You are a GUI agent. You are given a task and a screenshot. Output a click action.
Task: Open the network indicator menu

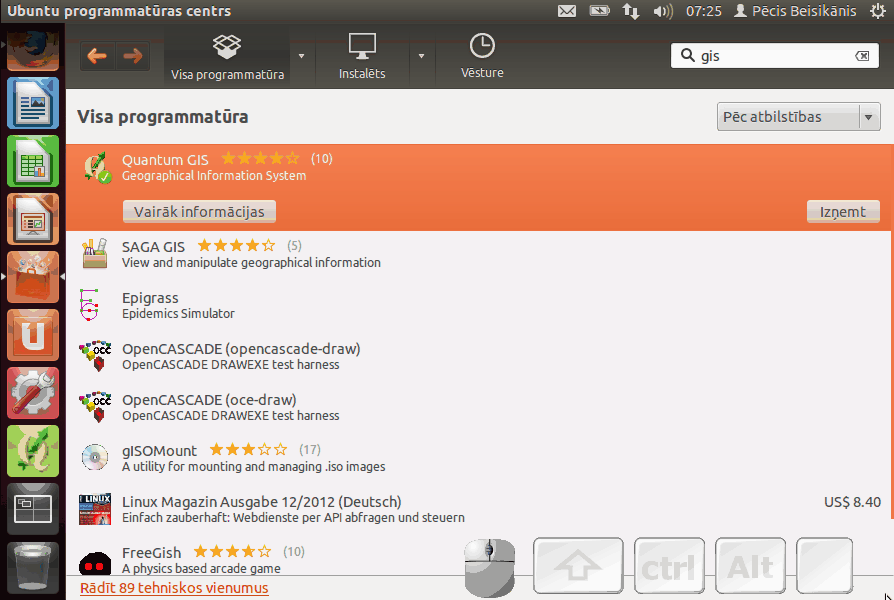coord(631,11)
